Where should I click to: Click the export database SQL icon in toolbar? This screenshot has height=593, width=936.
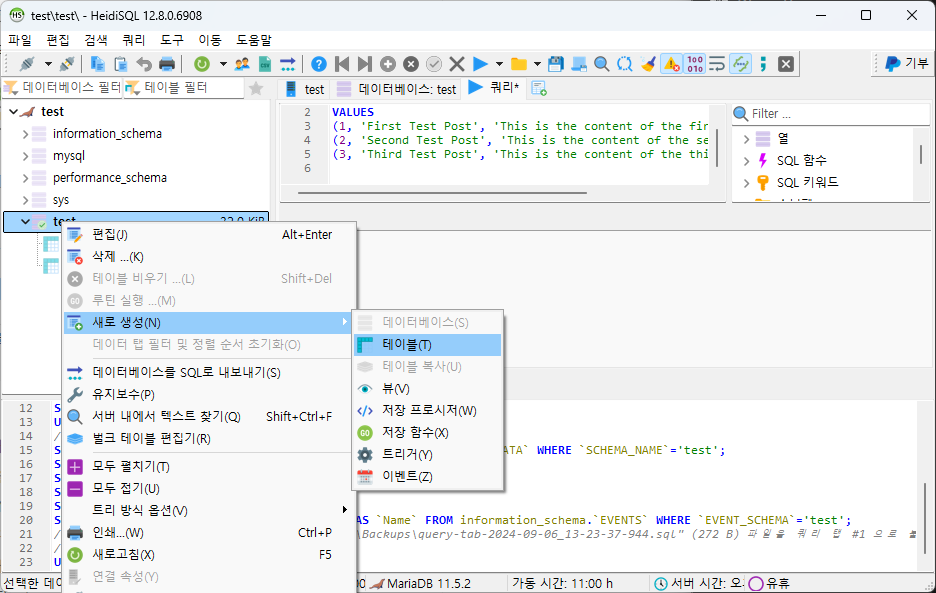pos(288,64)
